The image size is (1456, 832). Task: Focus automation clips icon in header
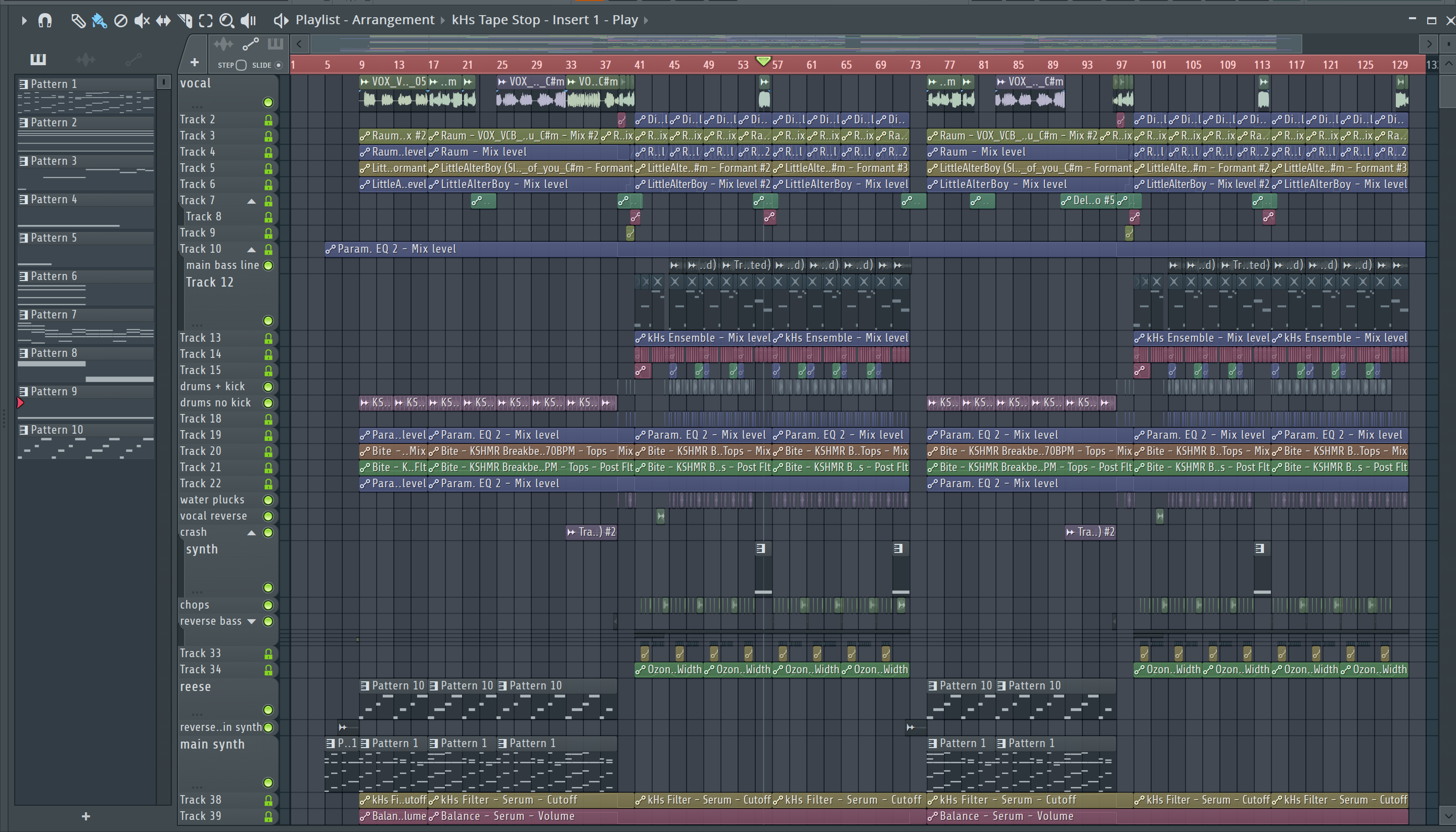(250, 44)
